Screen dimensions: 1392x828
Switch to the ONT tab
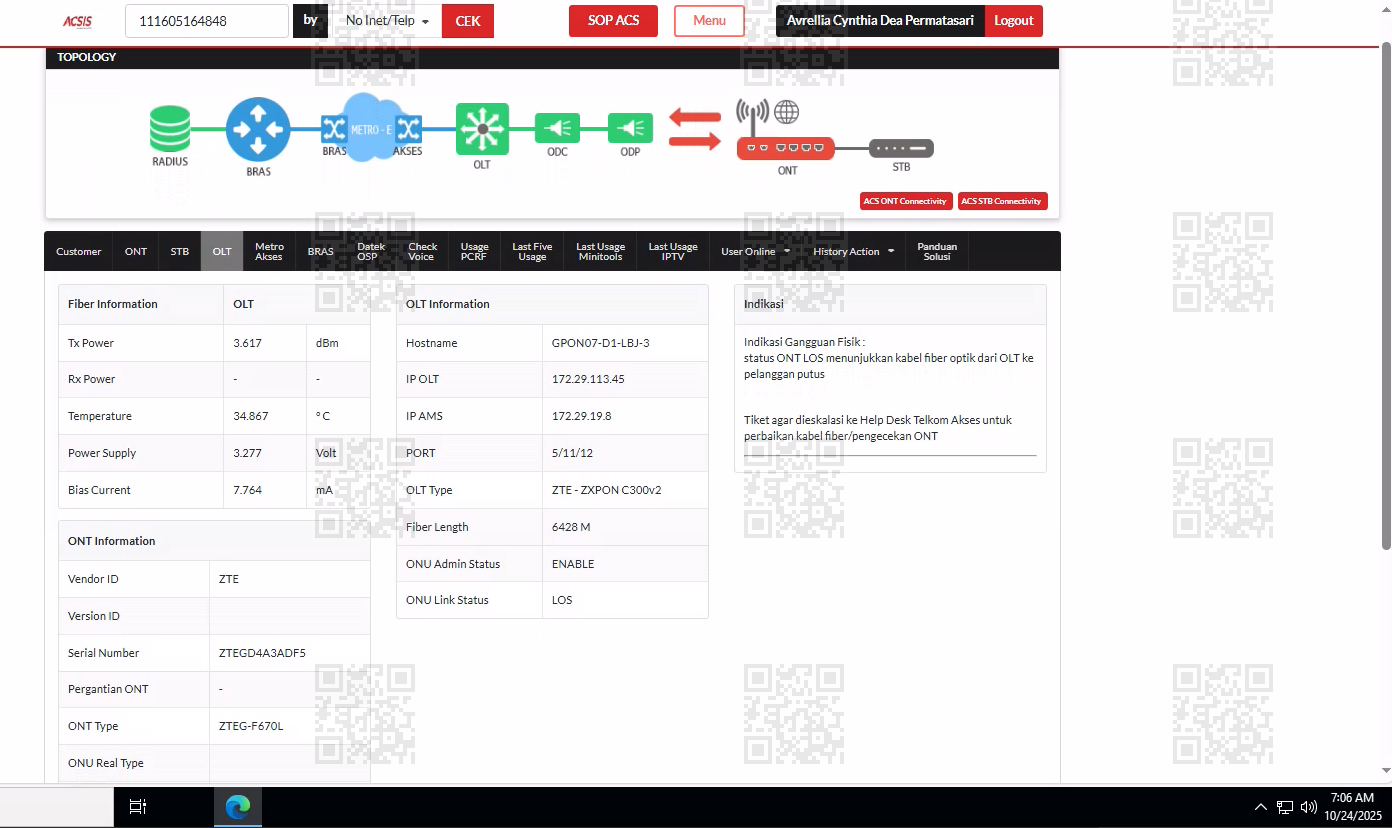click(x=136, y=252)
